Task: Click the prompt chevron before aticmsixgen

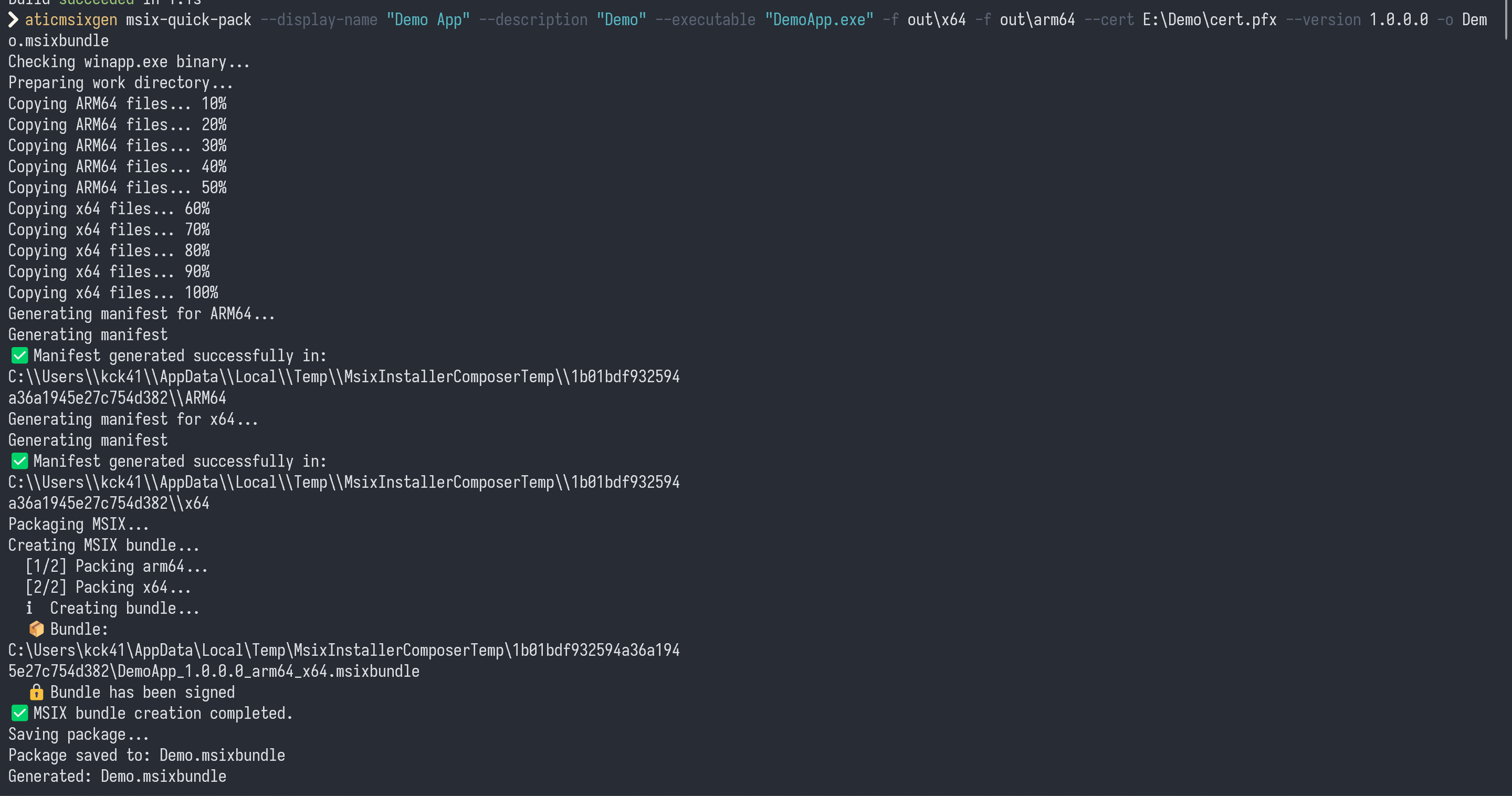Action: click(x=13, y=20)
